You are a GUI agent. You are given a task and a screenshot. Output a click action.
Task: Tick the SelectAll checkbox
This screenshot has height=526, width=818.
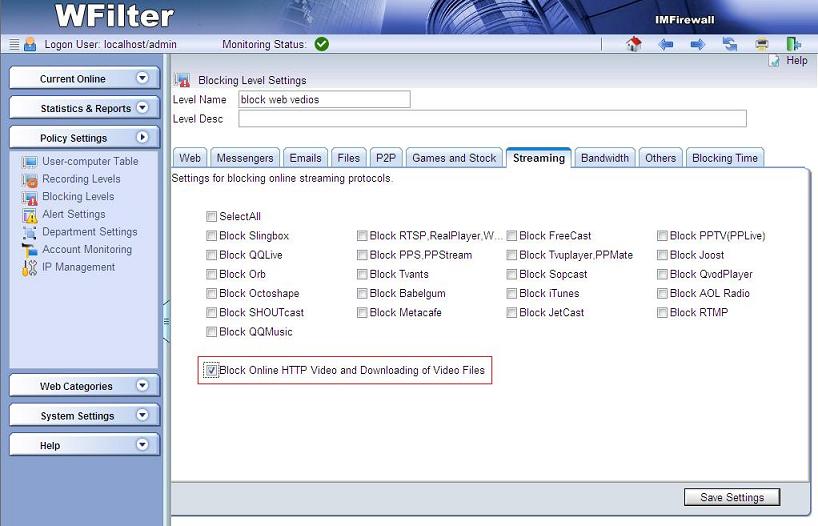pos(211,216)
